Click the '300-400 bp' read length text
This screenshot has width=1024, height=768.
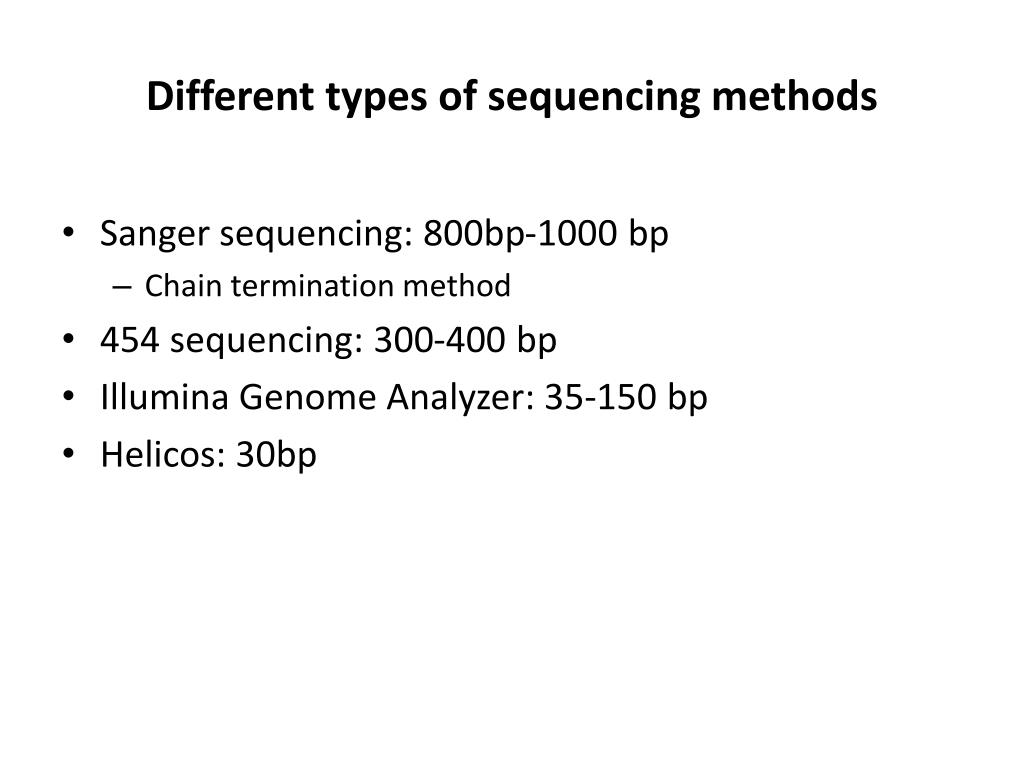click(465, 340)
